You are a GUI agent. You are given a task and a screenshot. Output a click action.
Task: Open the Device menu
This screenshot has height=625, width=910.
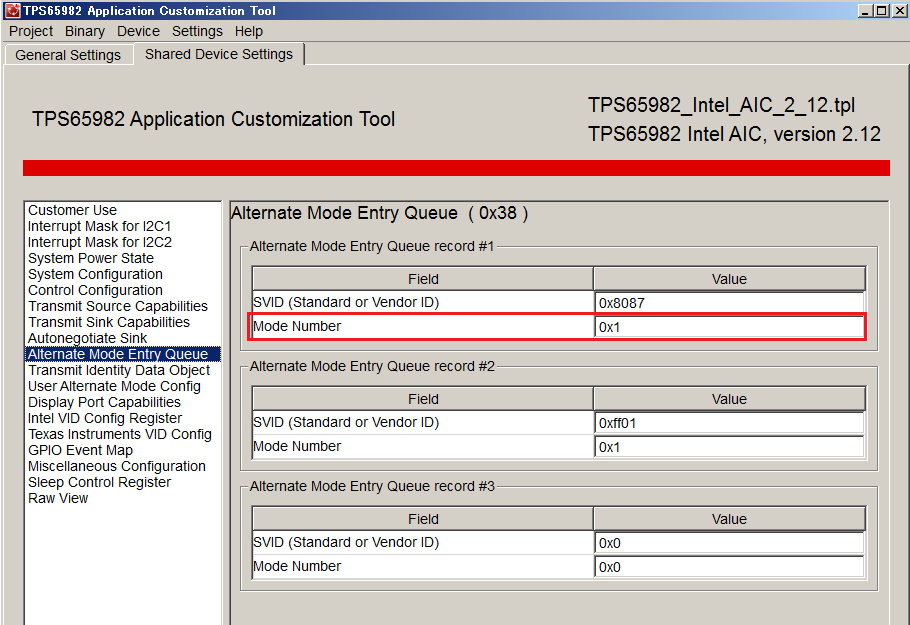coord(138,31)
